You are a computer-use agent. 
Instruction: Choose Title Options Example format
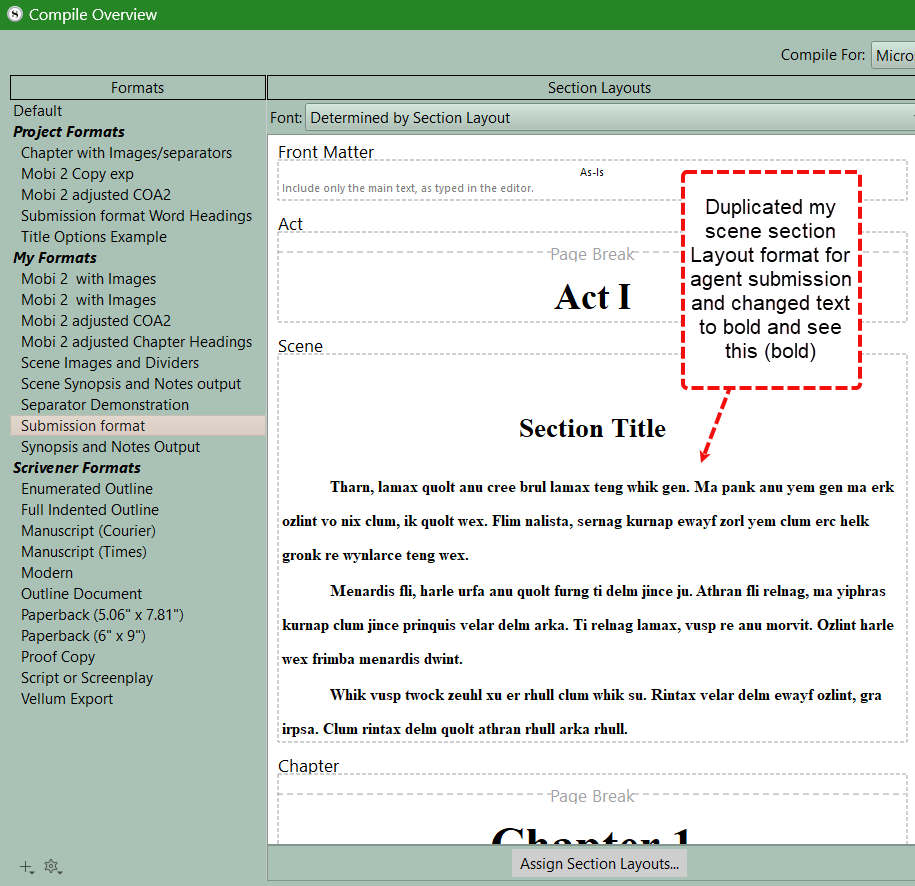(x=94, y=237)
